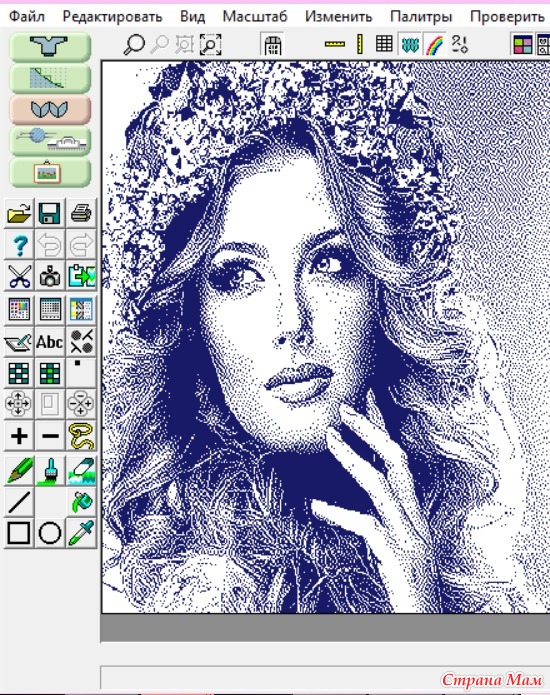Click the scissors cut icon
This screenshot has width=550, height=695.
pos(19,276)
